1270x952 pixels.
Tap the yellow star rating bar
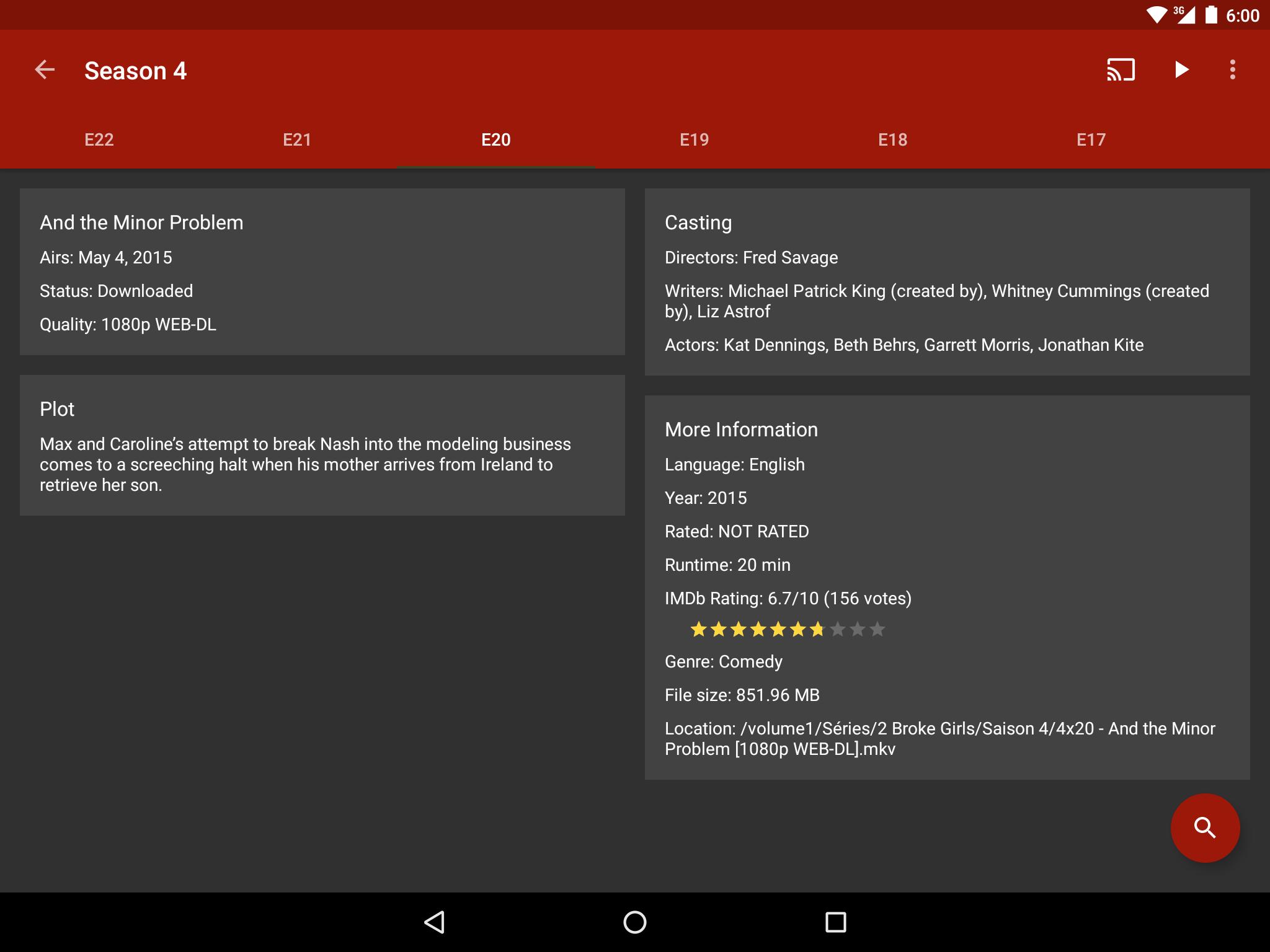(788, 630)
